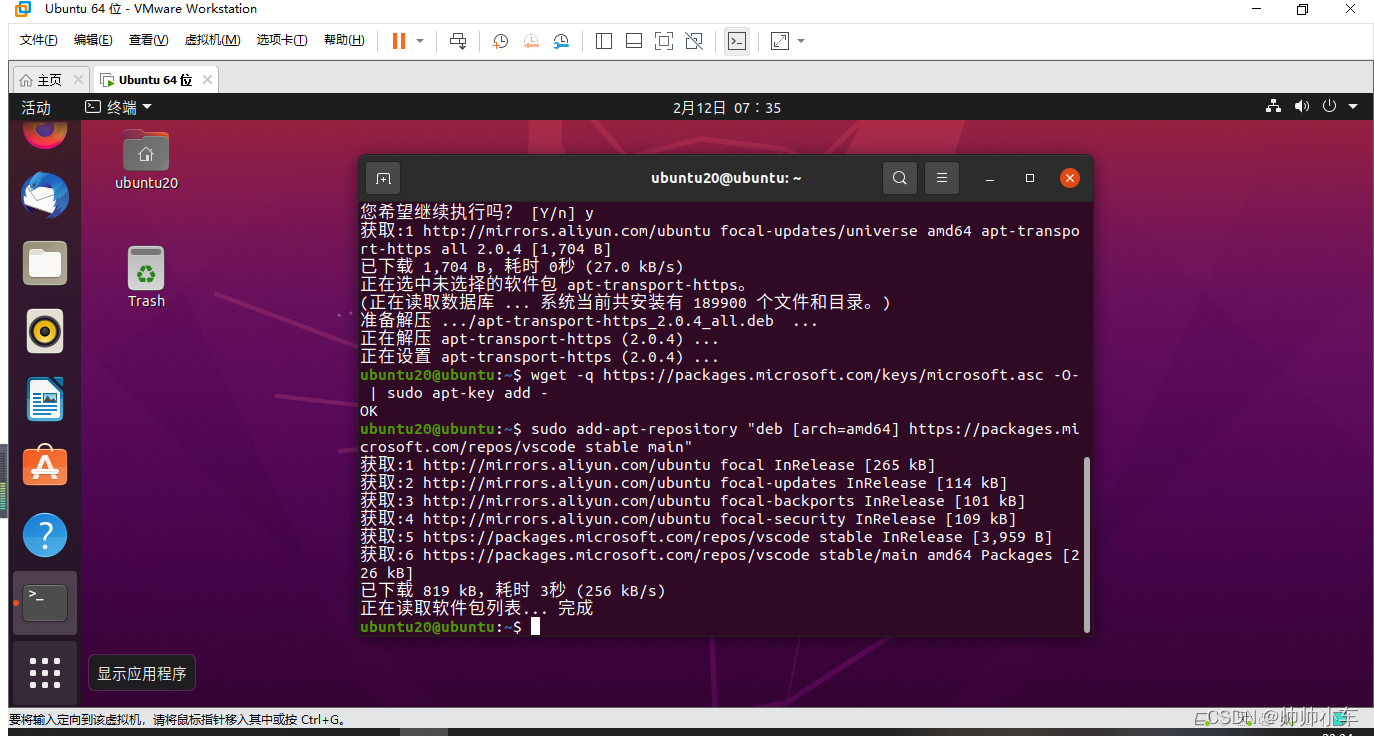Click the 获取:3 focal-backports InRelease line
The image size is (1374, 736).
click(x=693, y=501)
